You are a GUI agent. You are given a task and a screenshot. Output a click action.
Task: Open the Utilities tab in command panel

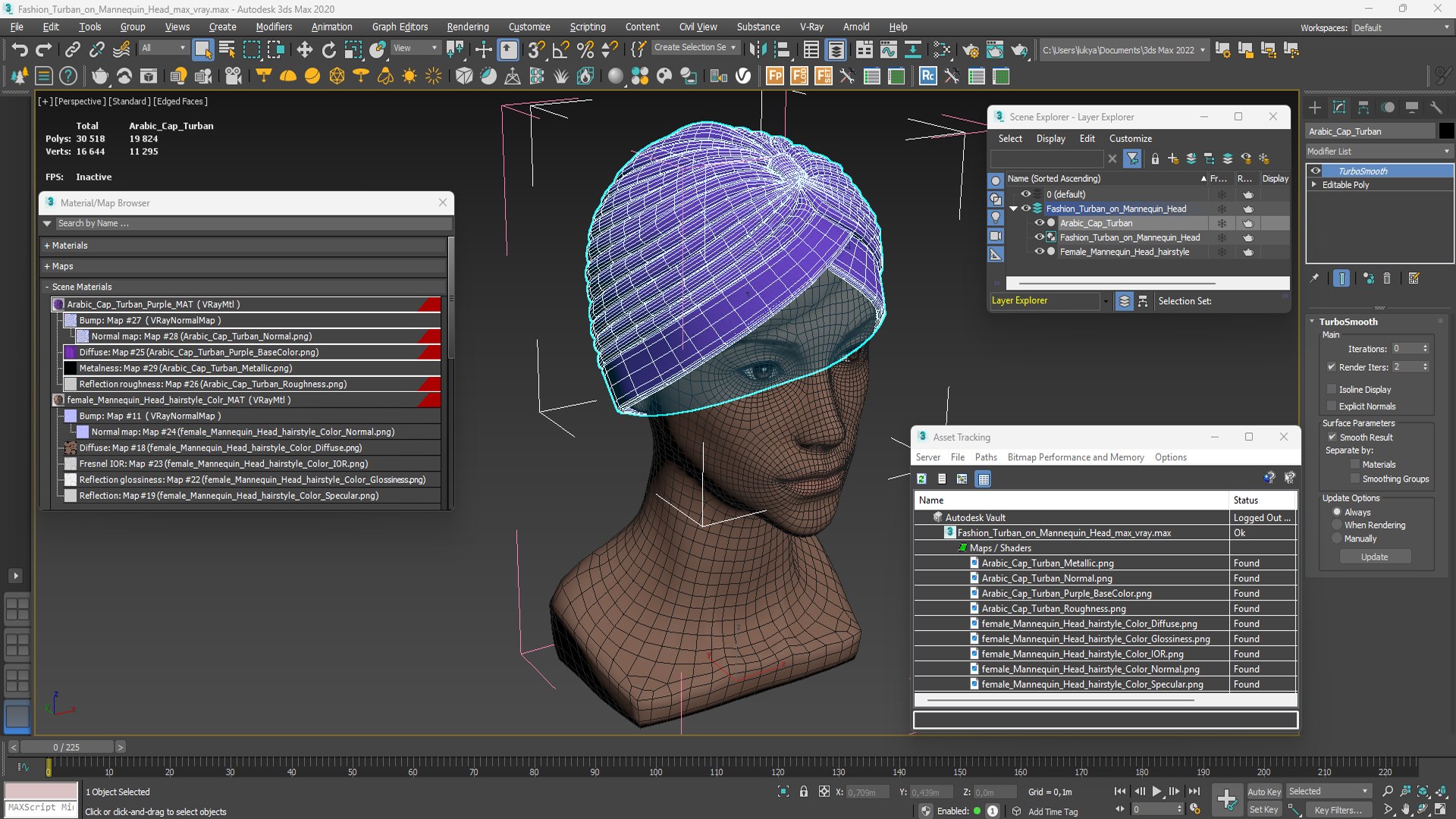click(1436, 108)
